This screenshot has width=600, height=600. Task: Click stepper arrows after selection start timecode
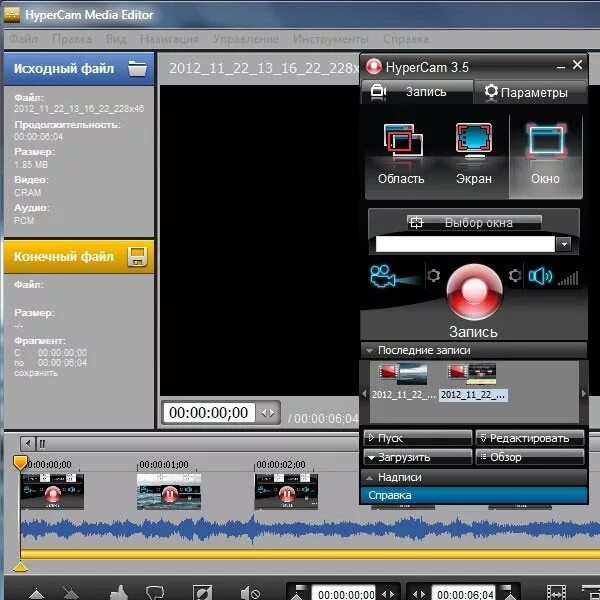tap(388, 595)
